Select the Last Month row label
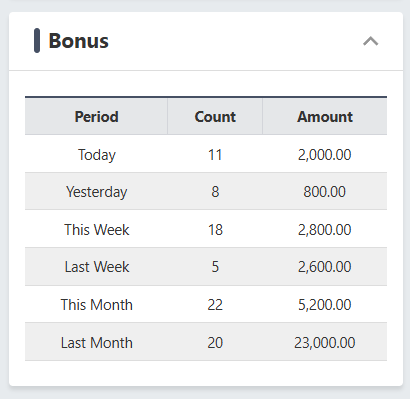Screen dimensions: 410x399 coord(97,343)
